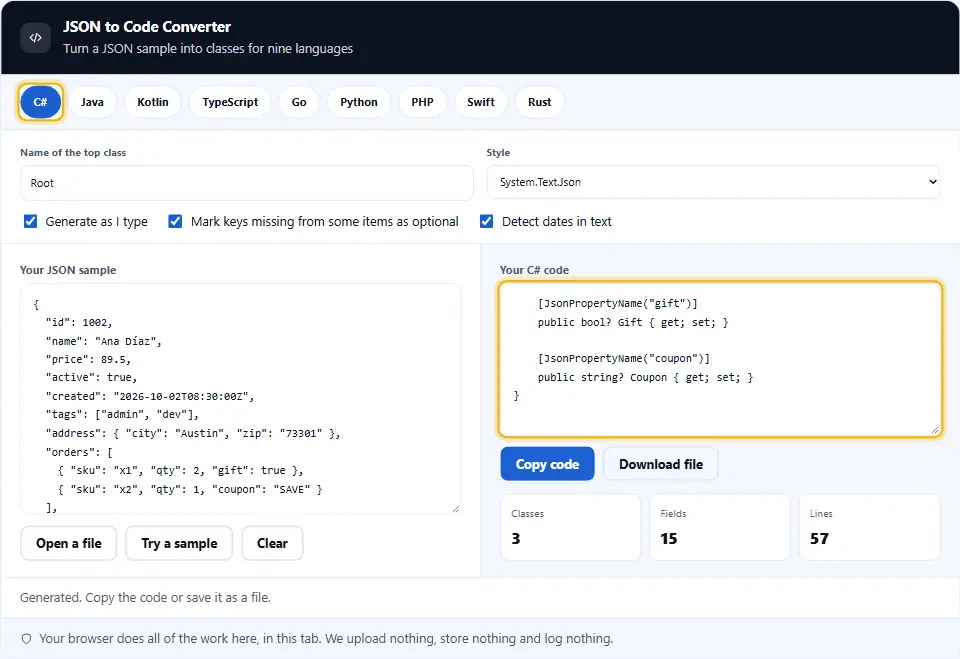This screenshot has height=659, width=960.
Task: Click inside the JSON sample textarea
Action: click(240, 398)
